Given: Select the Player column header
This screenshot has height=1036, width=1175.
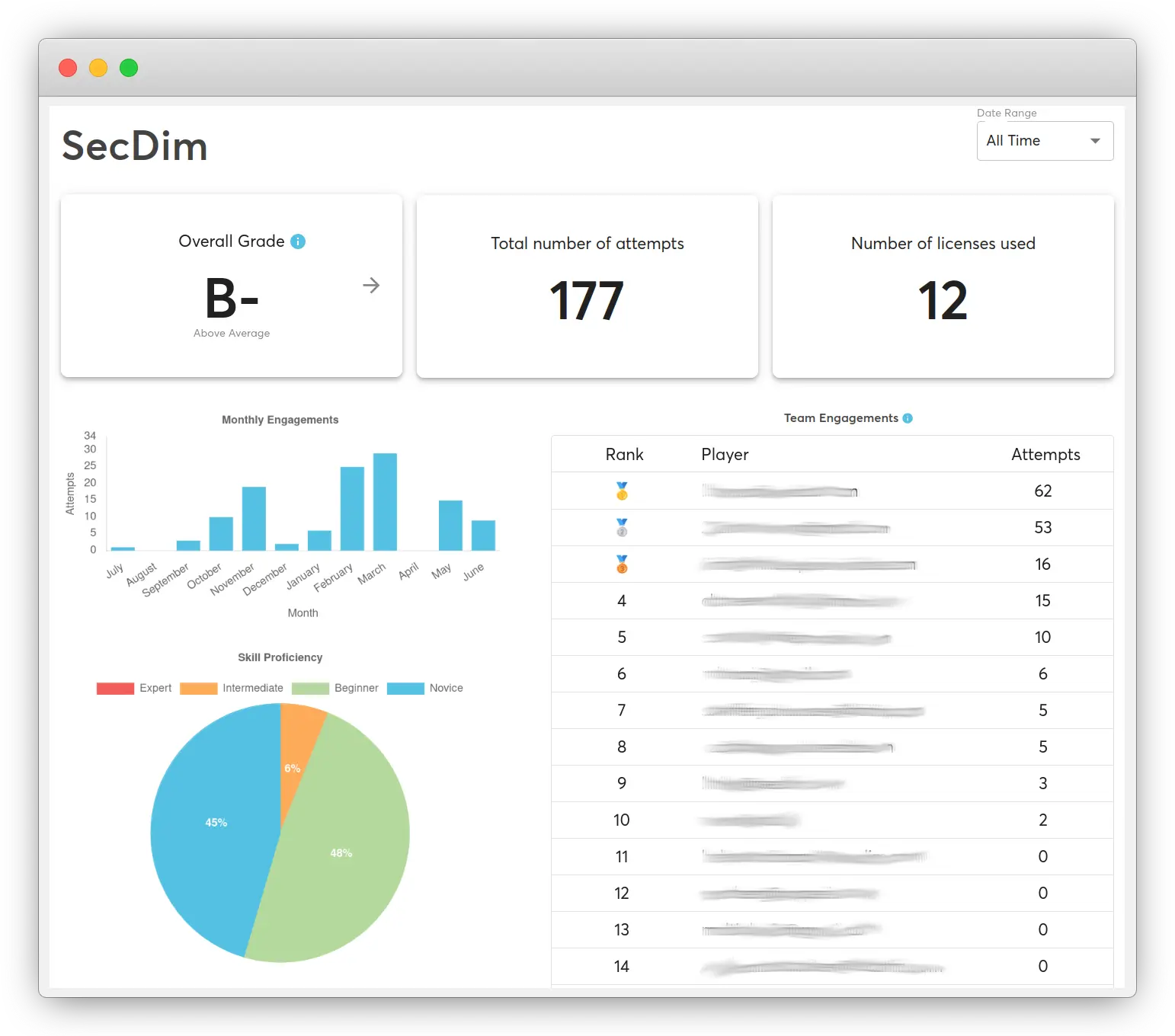Looking at the screenshot, I should click(x=725, y=454).
